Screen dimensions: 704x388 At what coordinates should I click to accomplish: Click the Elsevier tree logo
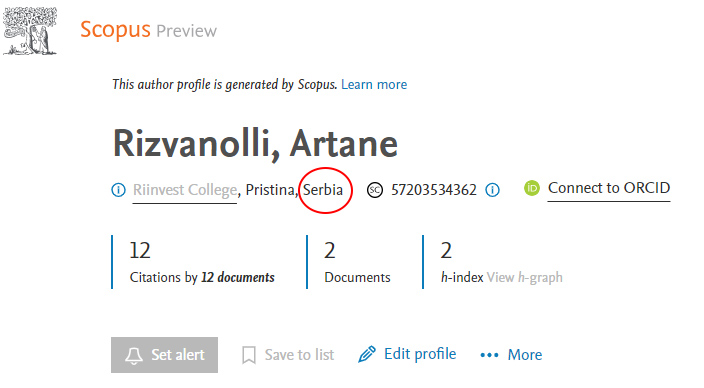point(30,31)
